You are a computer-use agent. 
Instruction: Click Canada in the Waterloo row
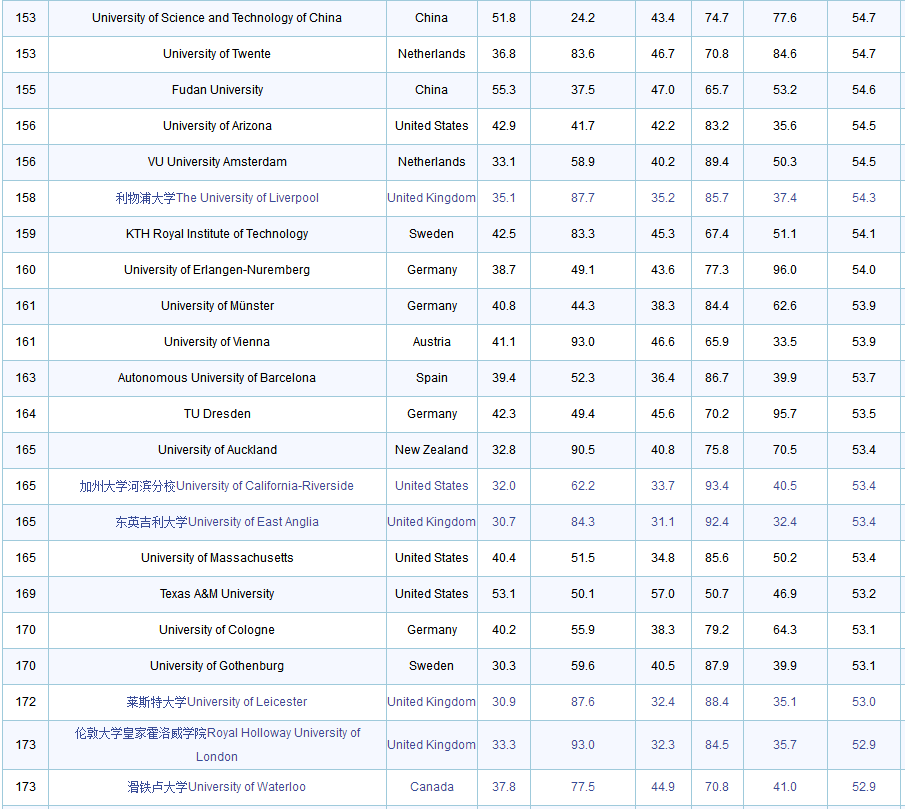pyautogui.click(x=431, y=787)
